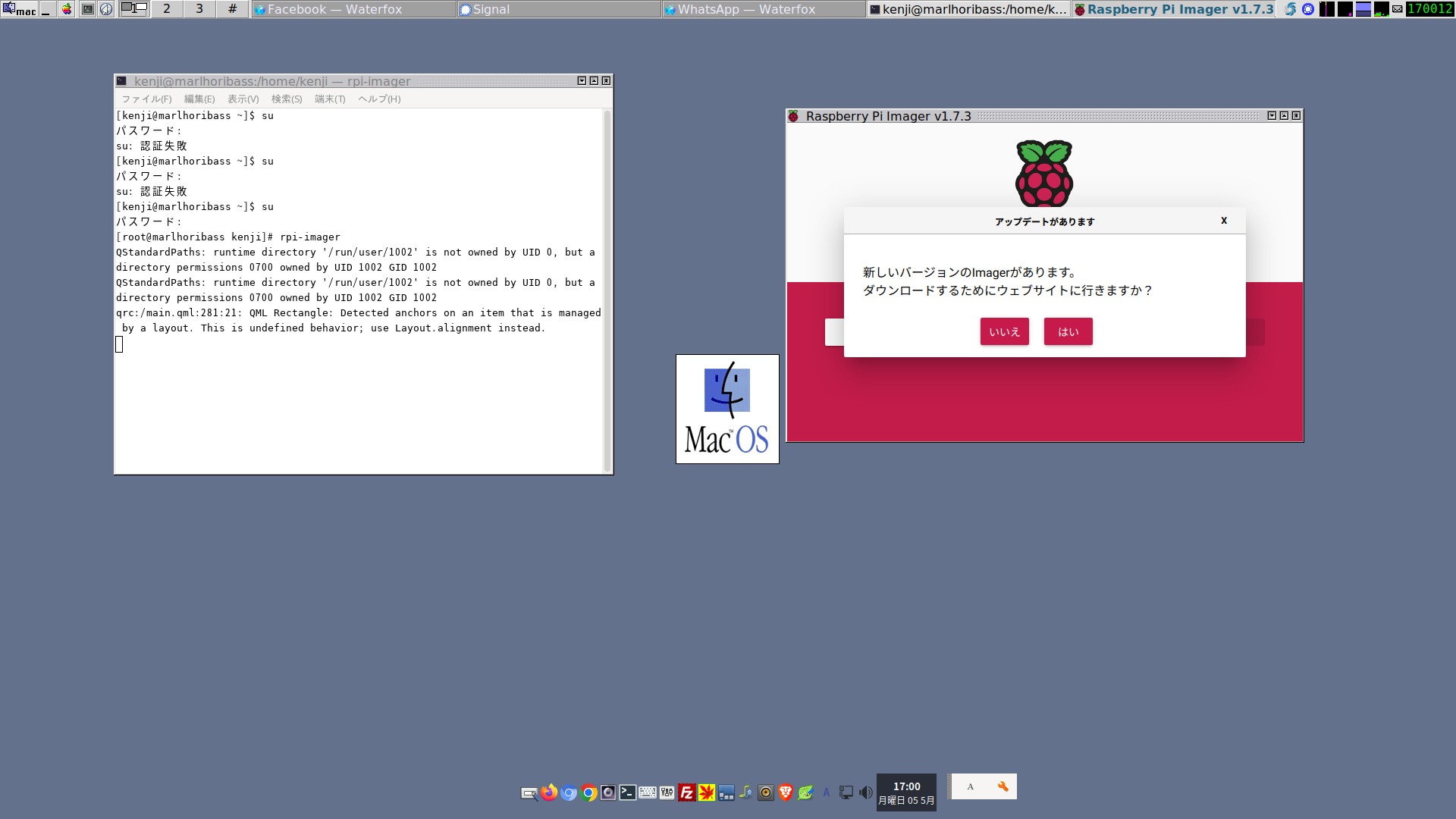Click the Mac OS logo desktop image
Image resolution: width=1456 pixels, height=819 pixels.
pyautogui.click(x=727, y=409)
